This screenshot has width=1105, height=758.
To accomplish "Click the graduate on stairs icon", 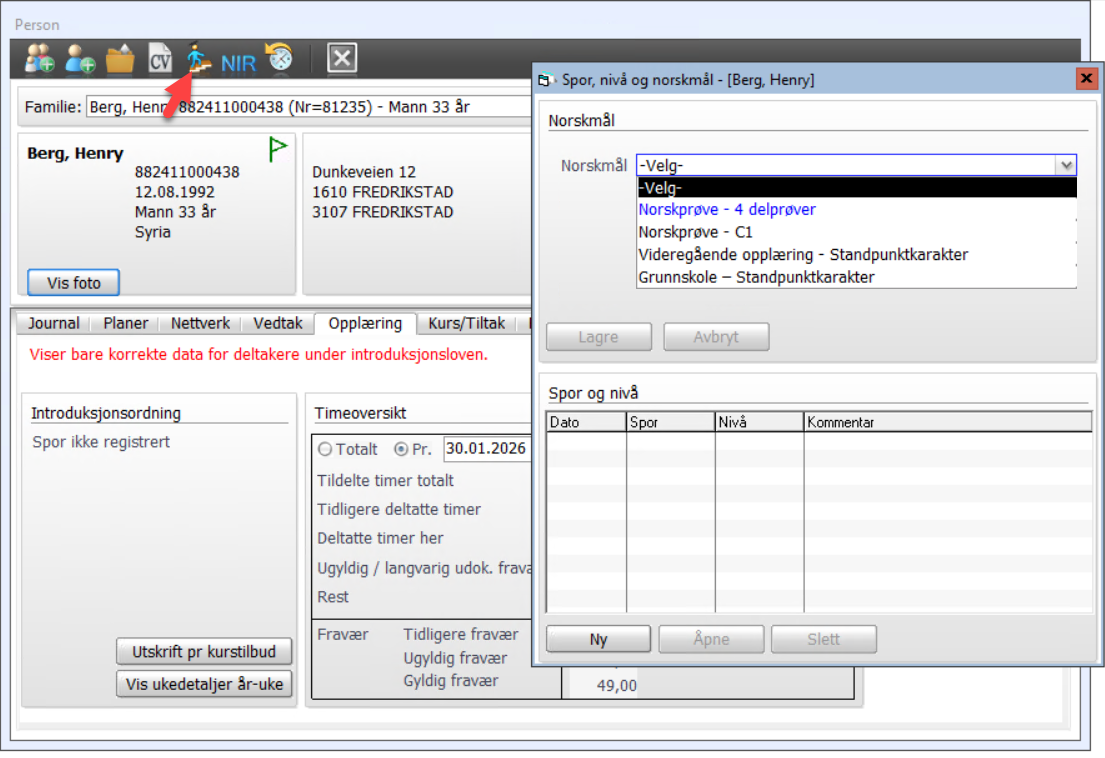I will 200,60.
